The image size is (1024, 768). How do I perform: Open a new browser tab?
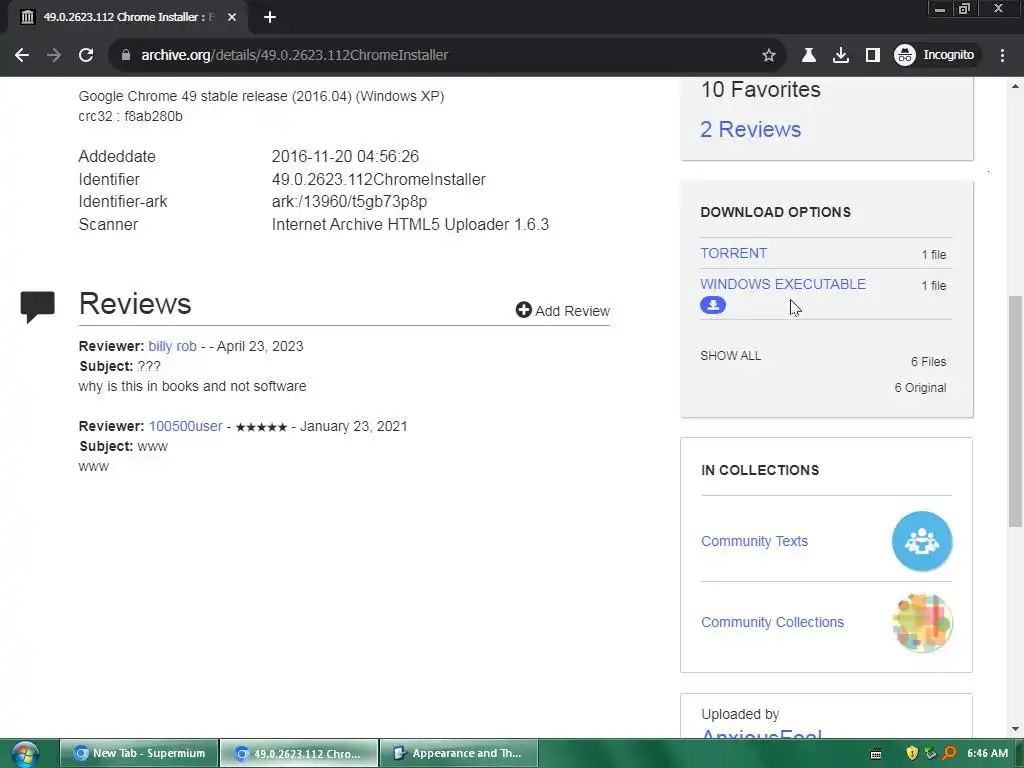270,17
